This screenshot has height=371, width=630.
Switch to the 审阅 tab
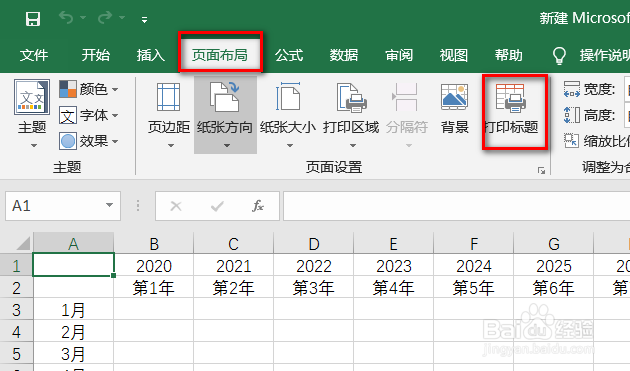[x=399, y=55]
